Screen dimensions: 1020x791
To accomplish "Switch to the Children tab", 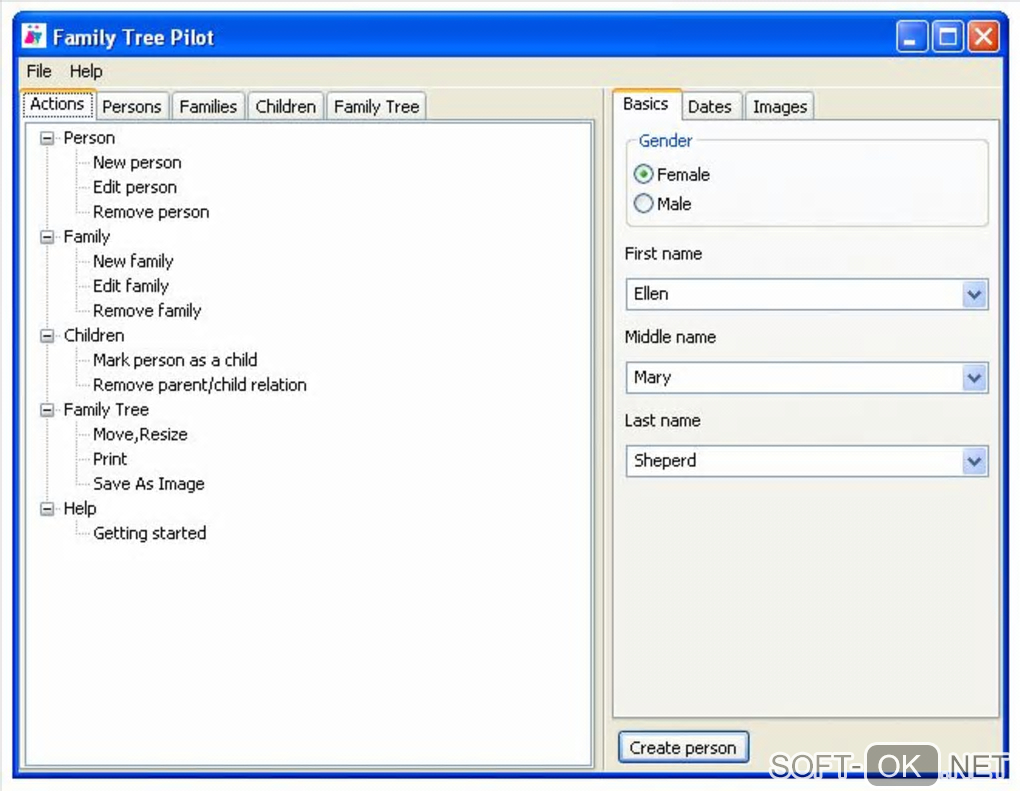I will point(286,106).
